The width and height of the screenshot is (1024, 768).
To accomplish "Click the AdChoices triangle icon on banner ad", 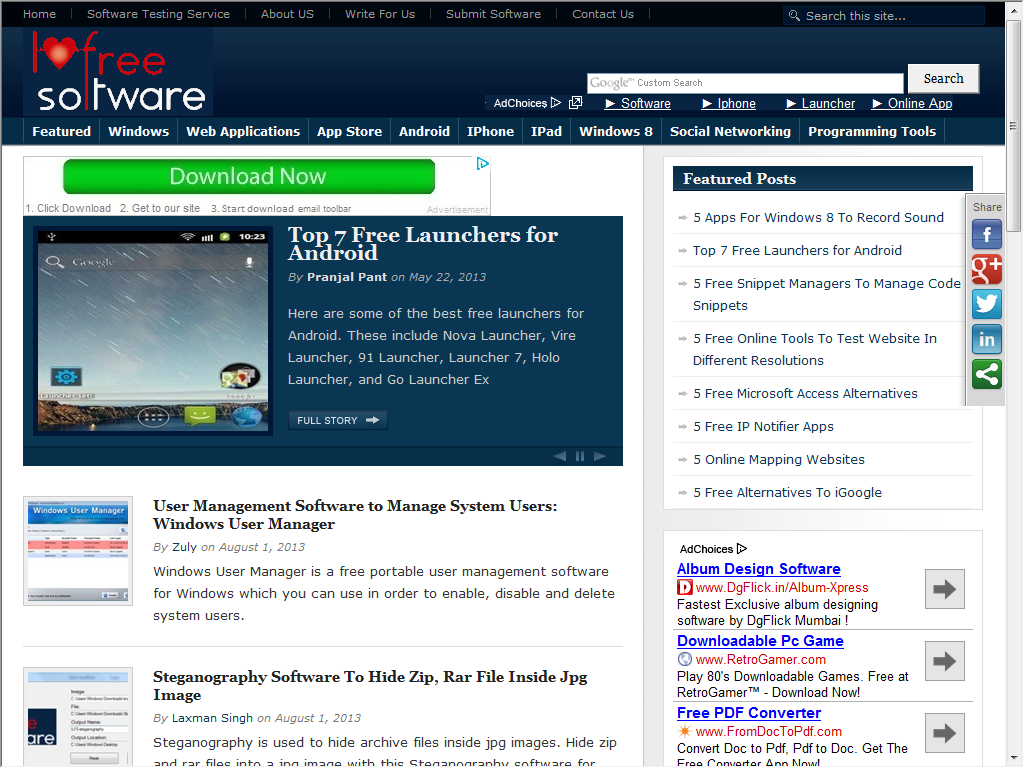I will click(x=483, y=163).
